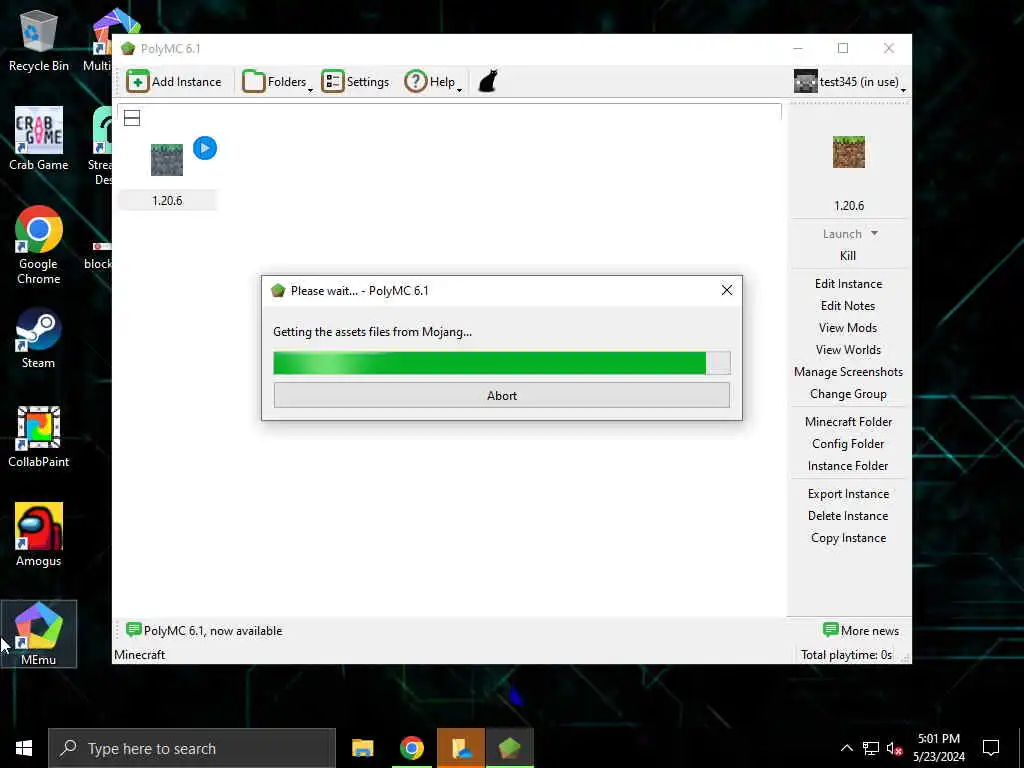Open the Recycle Bin desktop icon
This screenshot has width=1024, height=768.
(x=39, y=40)
